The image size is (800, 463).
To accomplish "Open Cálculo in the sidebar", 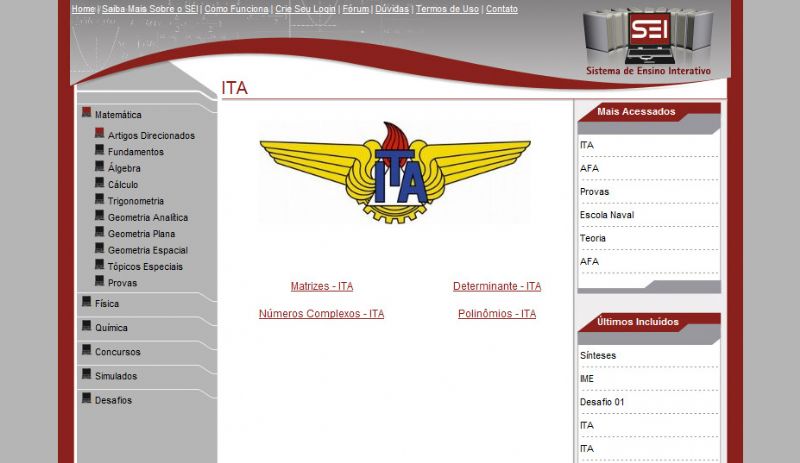I will point(123,185).
